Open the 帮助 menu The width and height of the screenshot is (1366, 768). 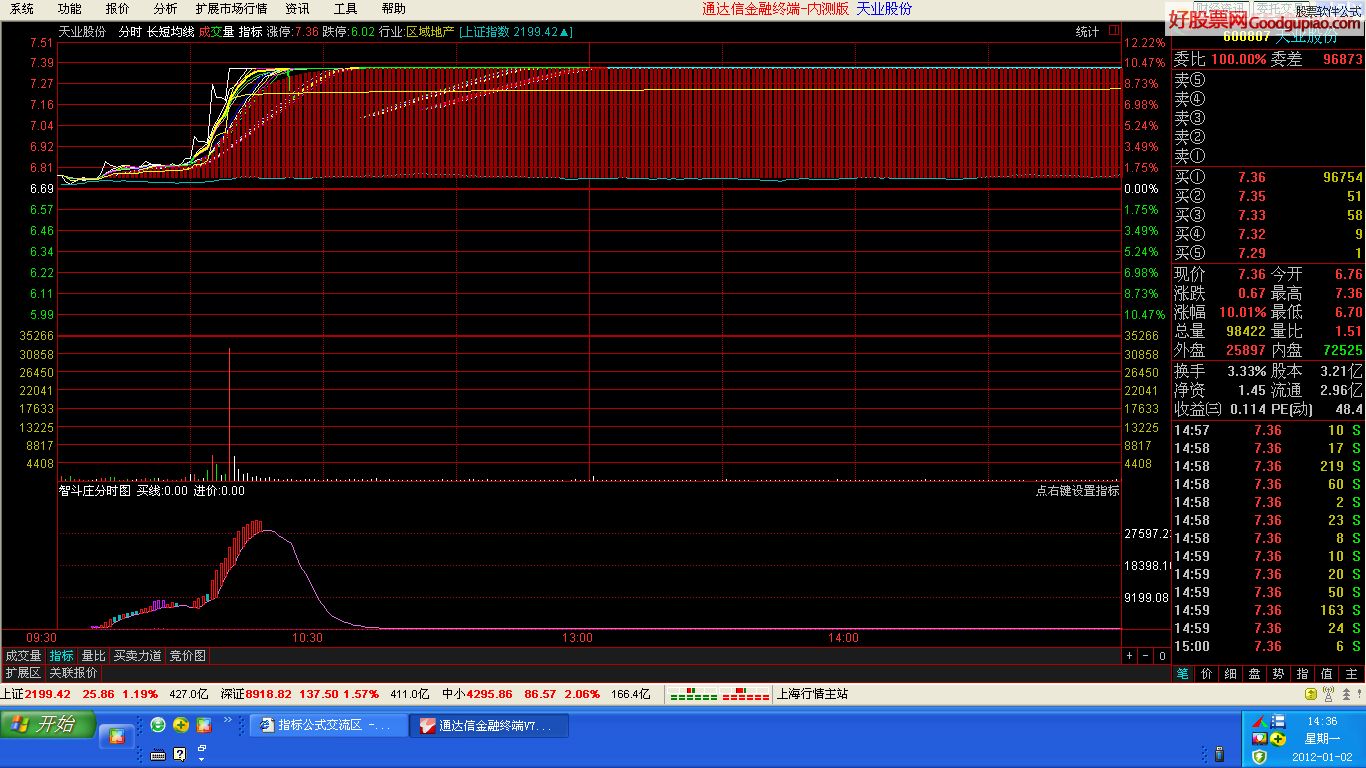tap(394, 9)
